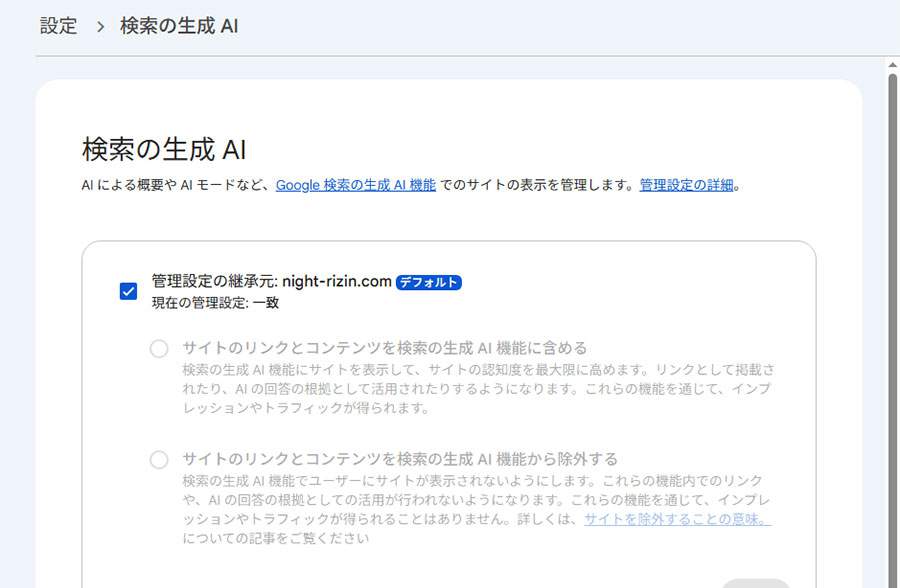Click the 現在の管理設定: 一致 status text

[x=215, y=303]
